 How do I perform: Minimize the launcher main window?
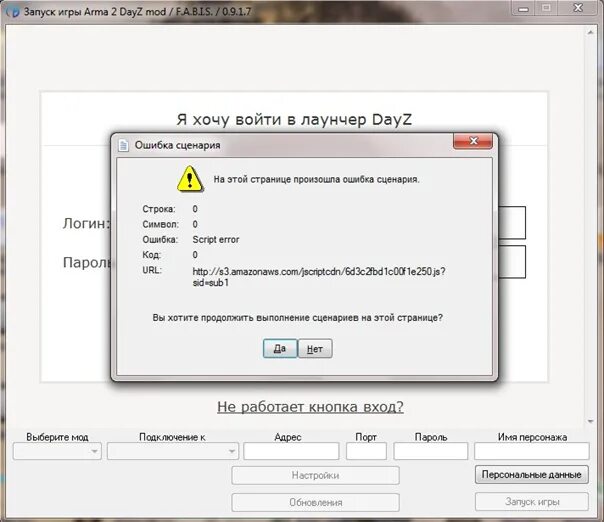[523, 8]
